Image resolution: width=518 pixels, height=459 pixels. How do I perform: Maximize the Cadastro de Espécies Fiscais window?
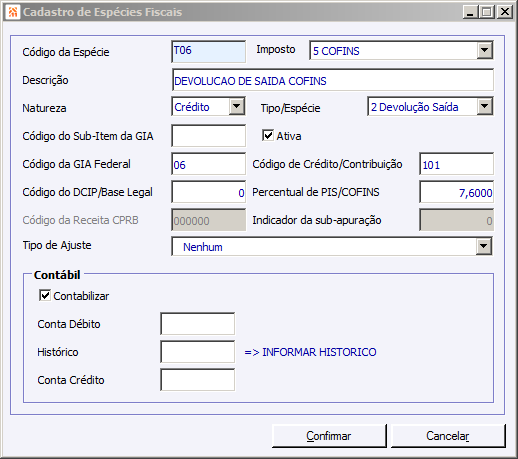487,12
